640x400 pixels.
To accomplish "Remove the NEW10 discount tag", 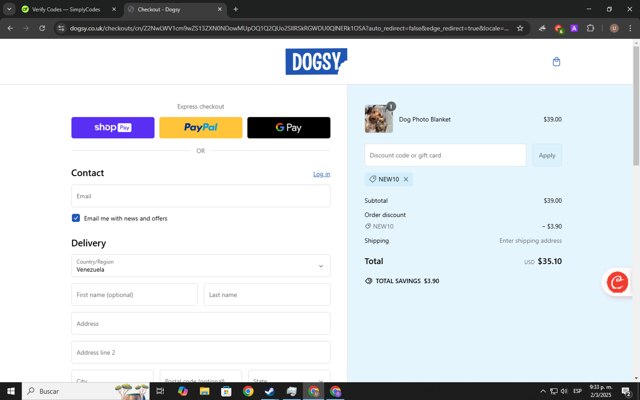I will coord(406,179).
